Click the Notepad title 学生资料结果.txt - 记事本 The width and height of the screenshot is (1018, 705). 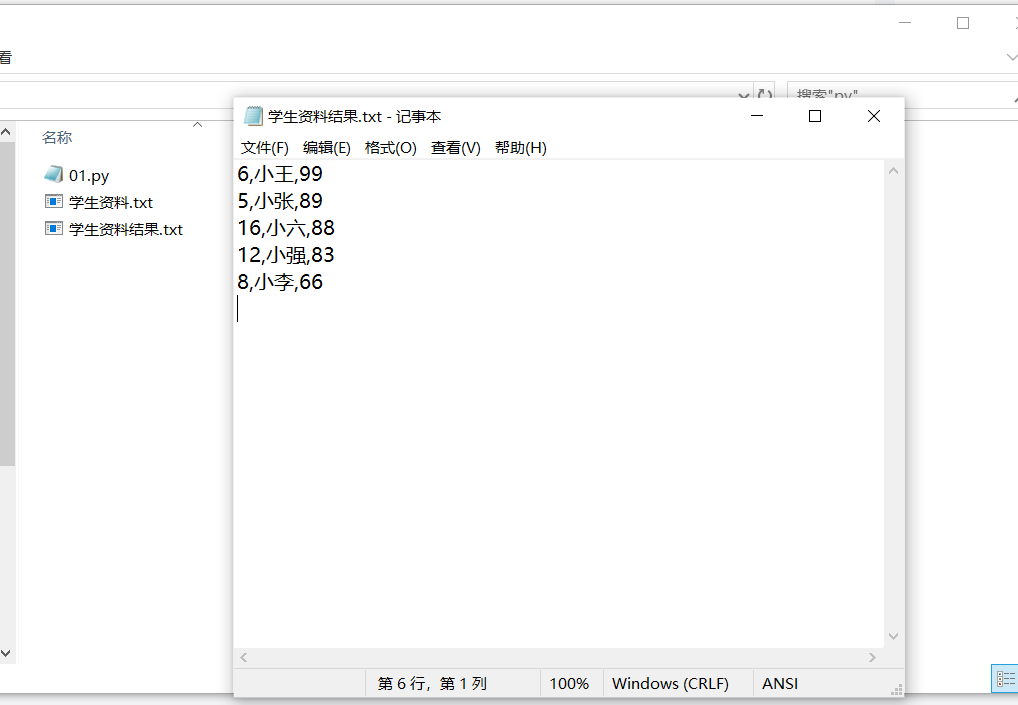point(354,117)
